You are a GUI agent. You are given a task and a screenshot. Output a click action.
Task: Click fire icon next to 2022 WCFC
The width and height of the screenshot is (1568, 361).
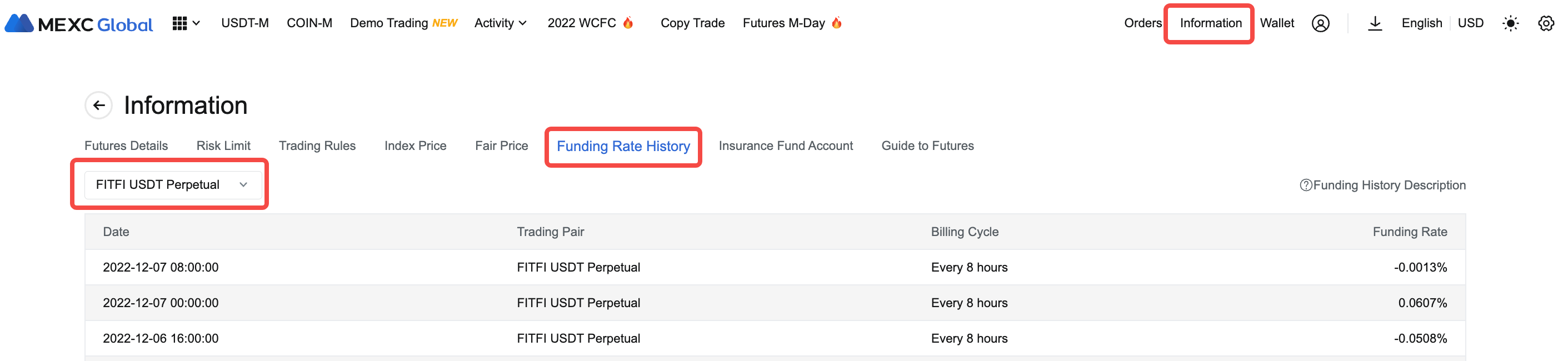(x=628, y=23)
